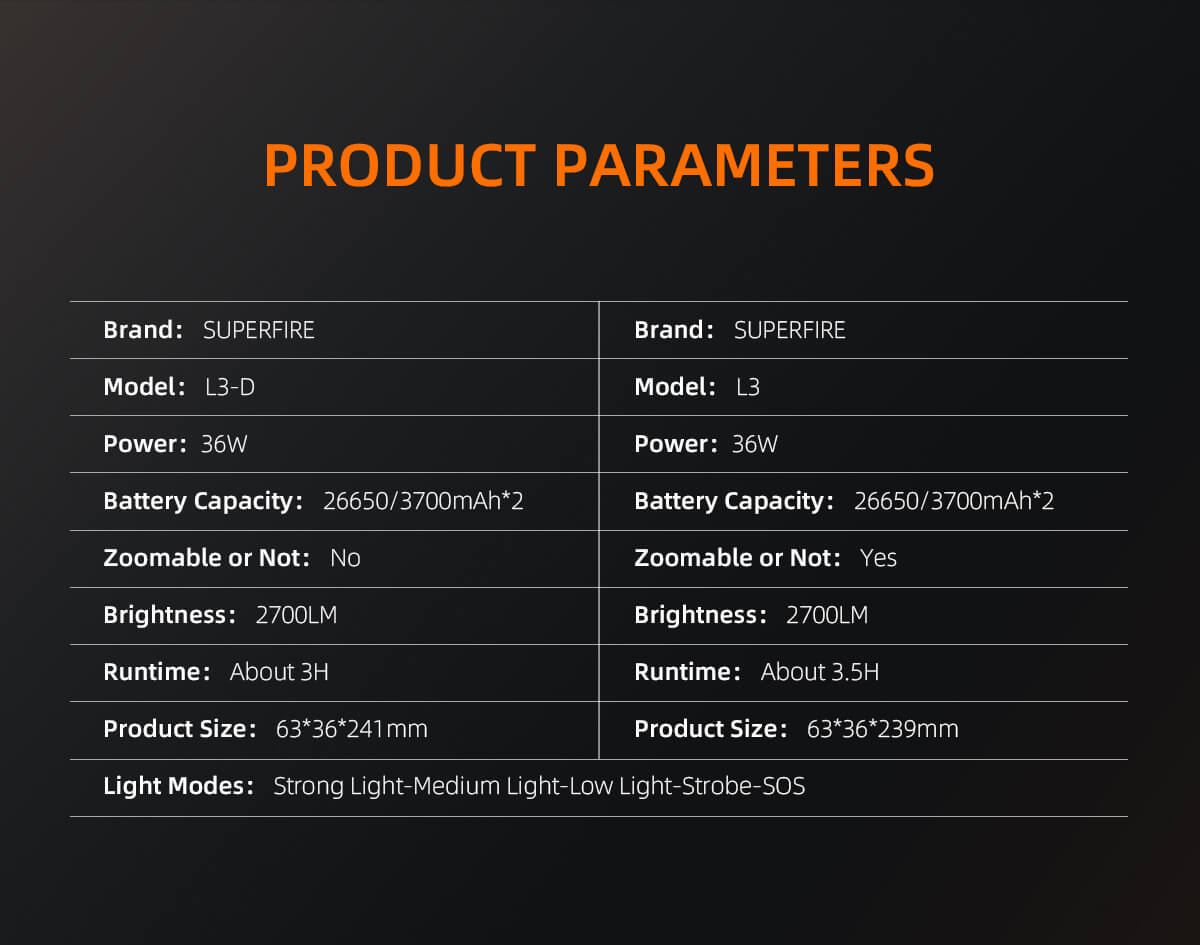Click the 63*36*241mm product size
Screen dimensions: 1200x945
click(x=351, y=729)
